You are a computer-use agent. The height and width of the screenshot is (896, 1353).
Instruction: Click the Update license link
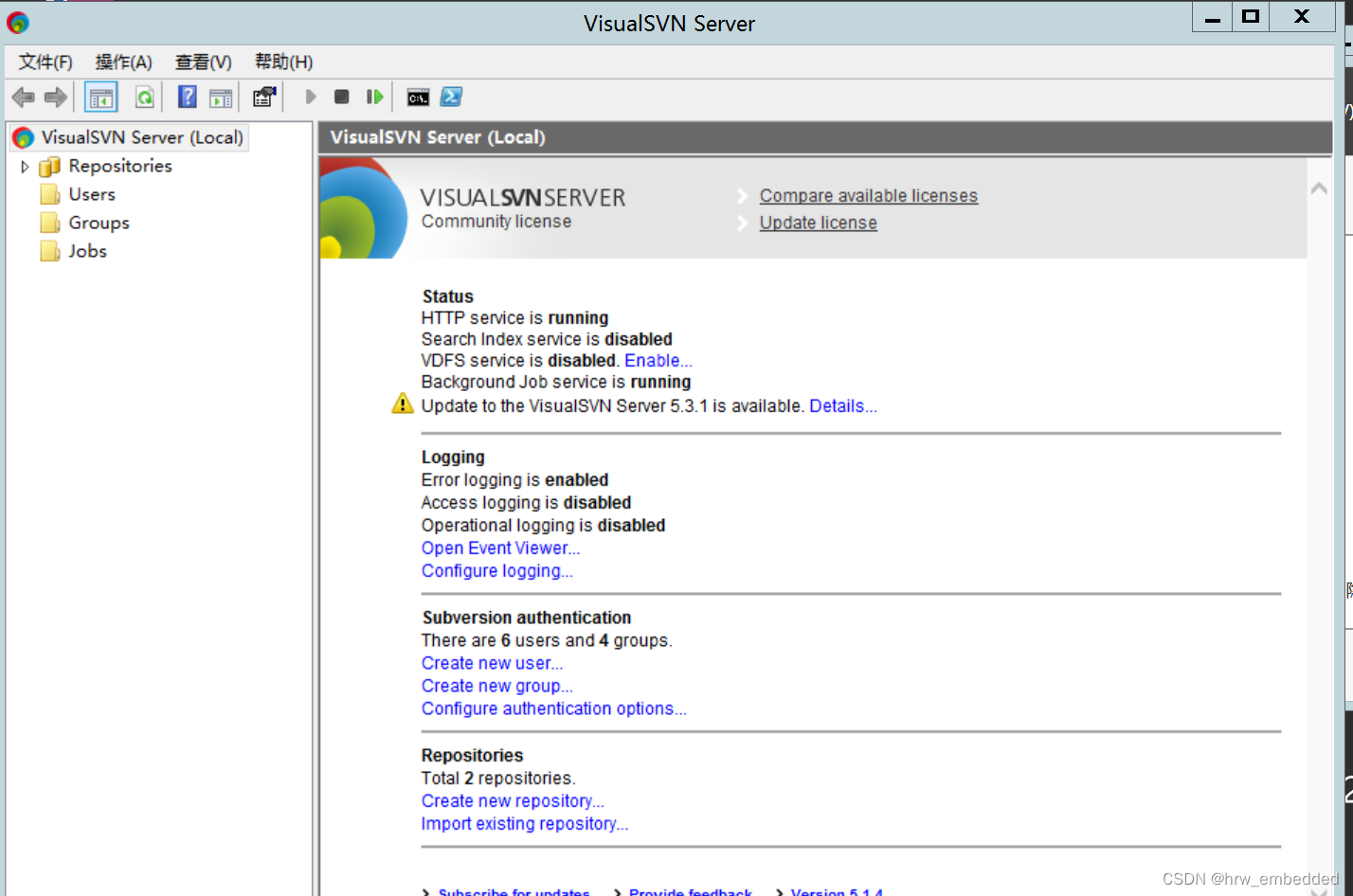click(819, 223)
